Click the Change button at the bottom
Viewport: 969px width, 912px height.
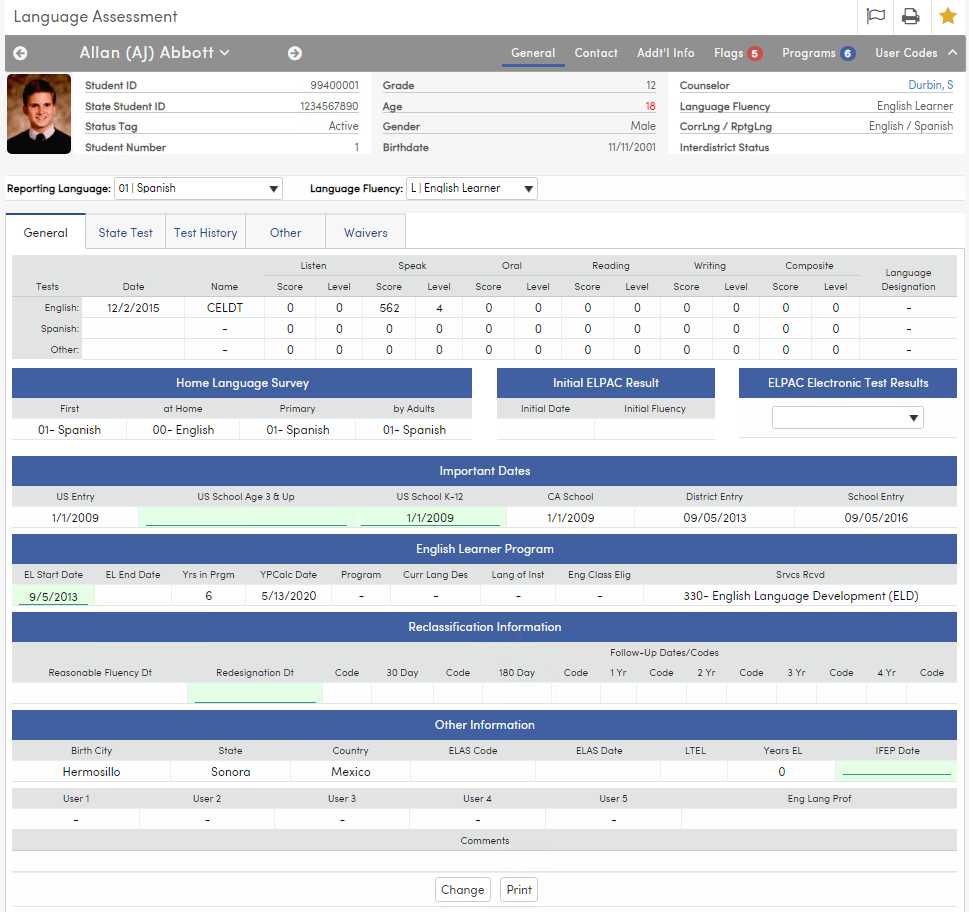462,889
